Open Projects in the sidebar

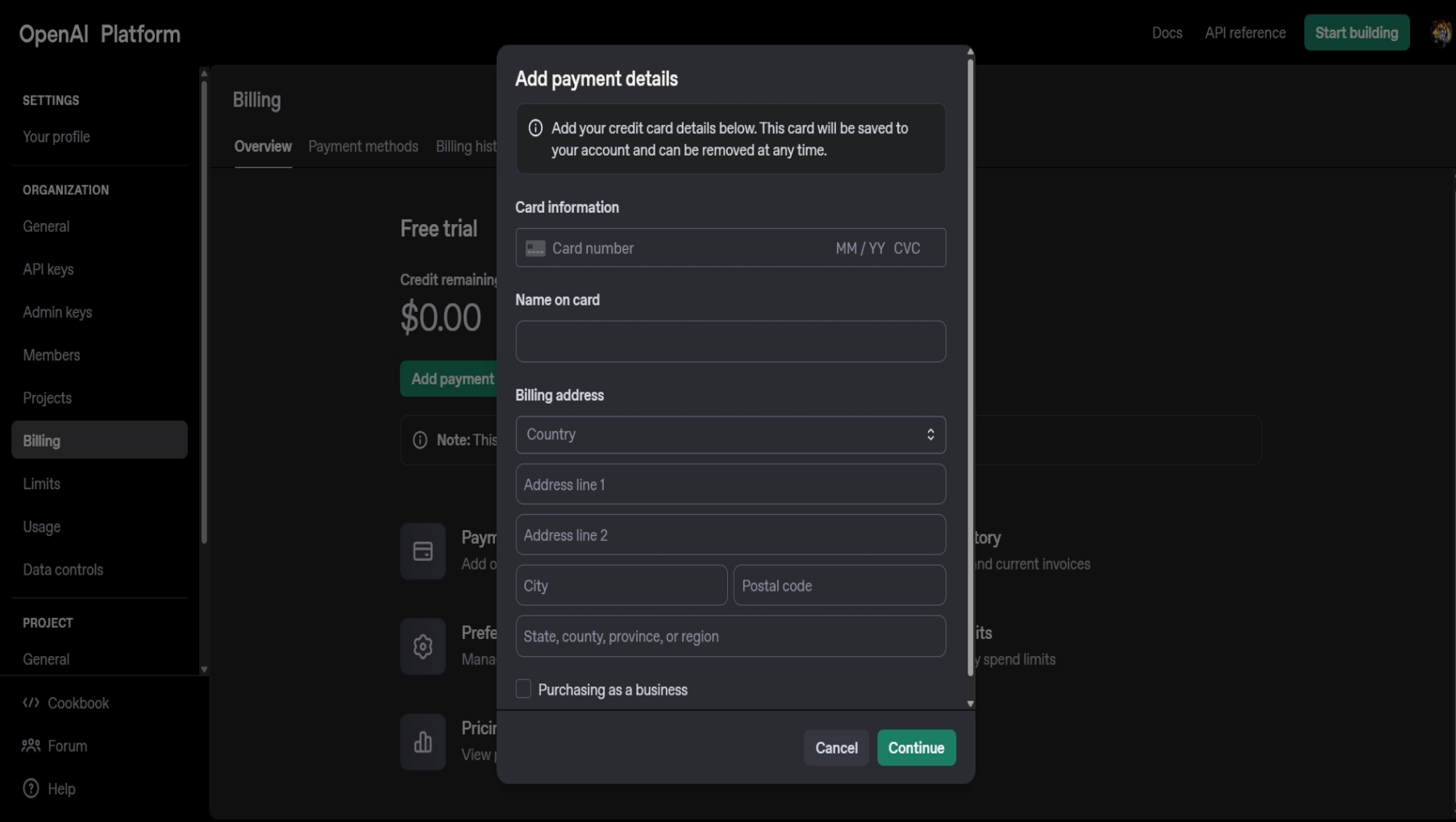[x=48, y=398]
